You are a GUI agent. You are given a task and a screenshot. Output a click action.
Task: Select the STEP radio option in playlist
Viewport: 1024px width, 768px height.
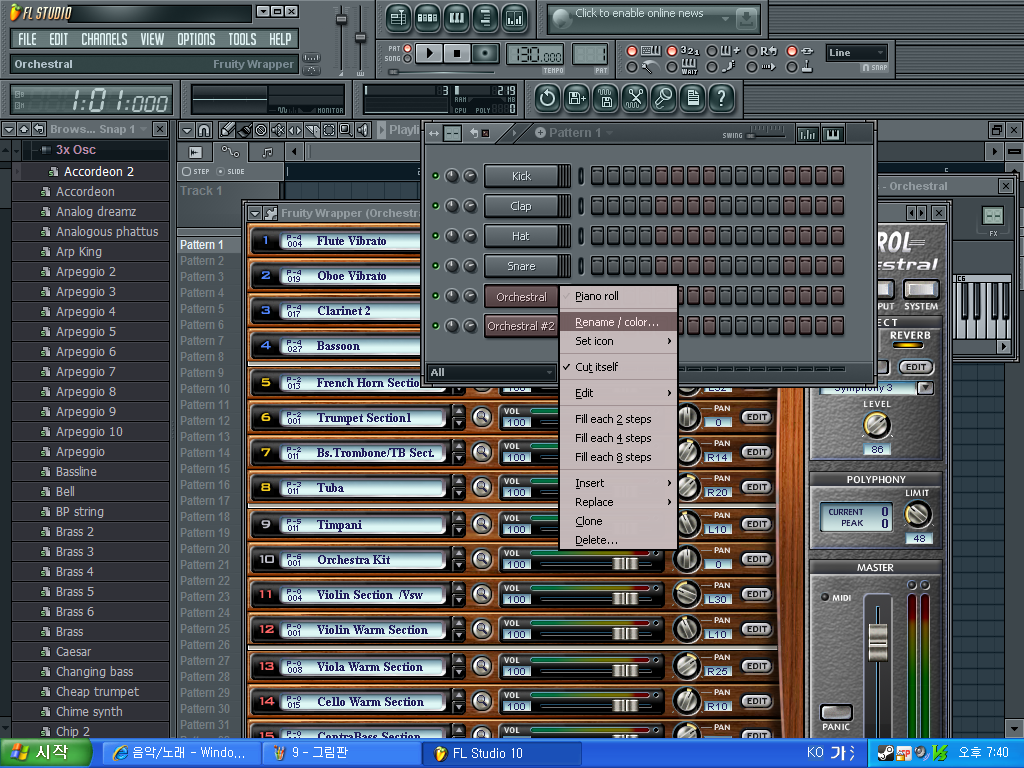[x=187, y=172]
